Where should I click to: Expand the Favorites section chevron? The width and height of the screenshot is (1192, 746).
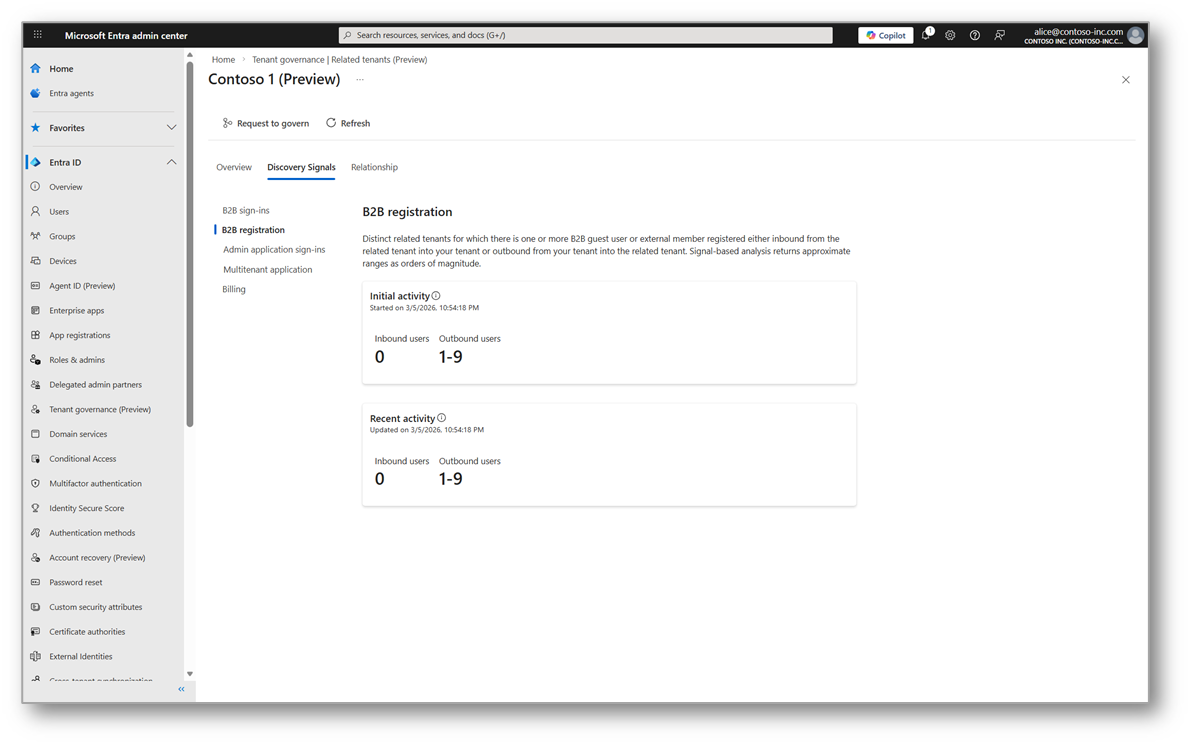click(171, 128)
